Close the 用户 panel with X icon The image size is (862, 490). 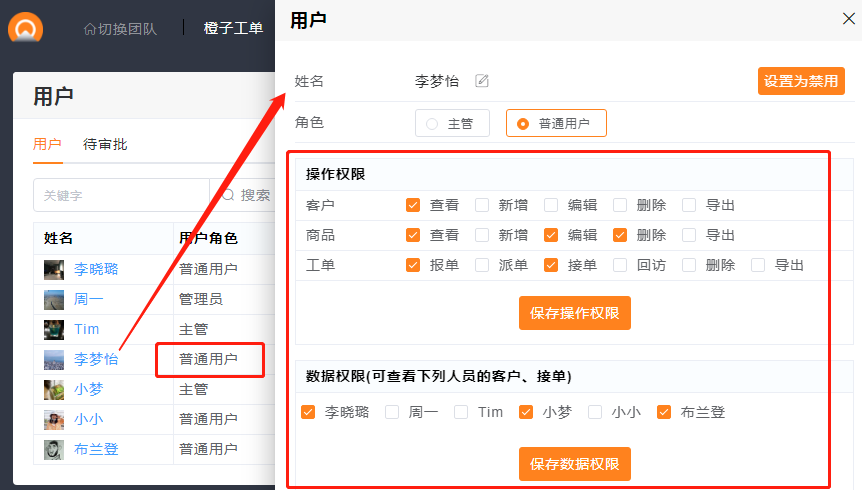[848, 19]
